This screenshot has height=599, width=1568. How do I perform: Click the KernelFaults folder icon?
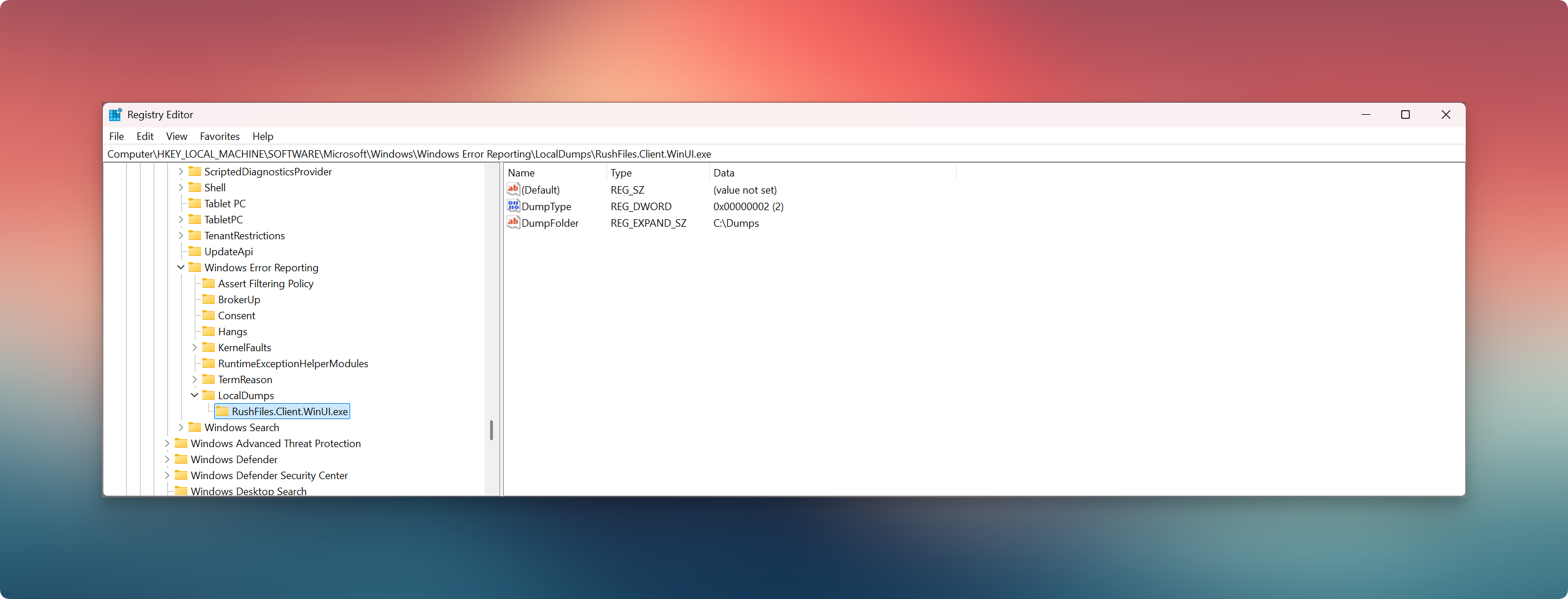click(208, 347)
